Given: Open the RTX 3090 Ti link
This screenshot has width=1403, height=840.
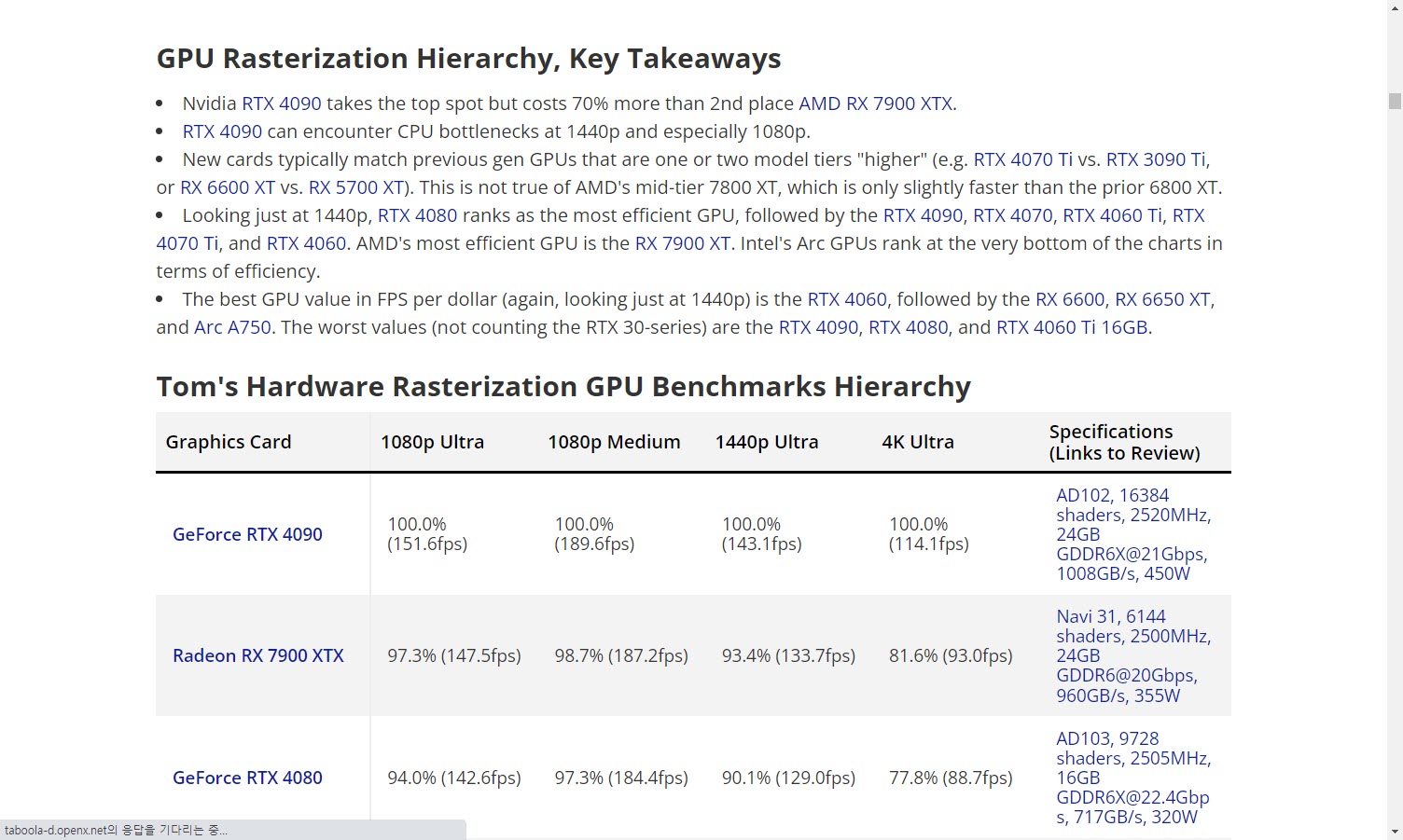Looking at the screenshot, I should [x=1156, y=159].
